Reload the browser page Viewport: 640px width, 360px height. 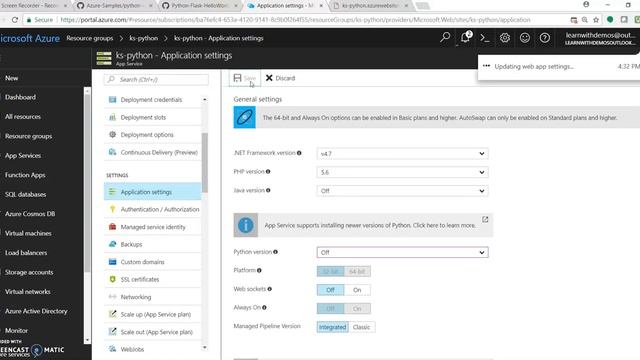(x=15, y=20)
